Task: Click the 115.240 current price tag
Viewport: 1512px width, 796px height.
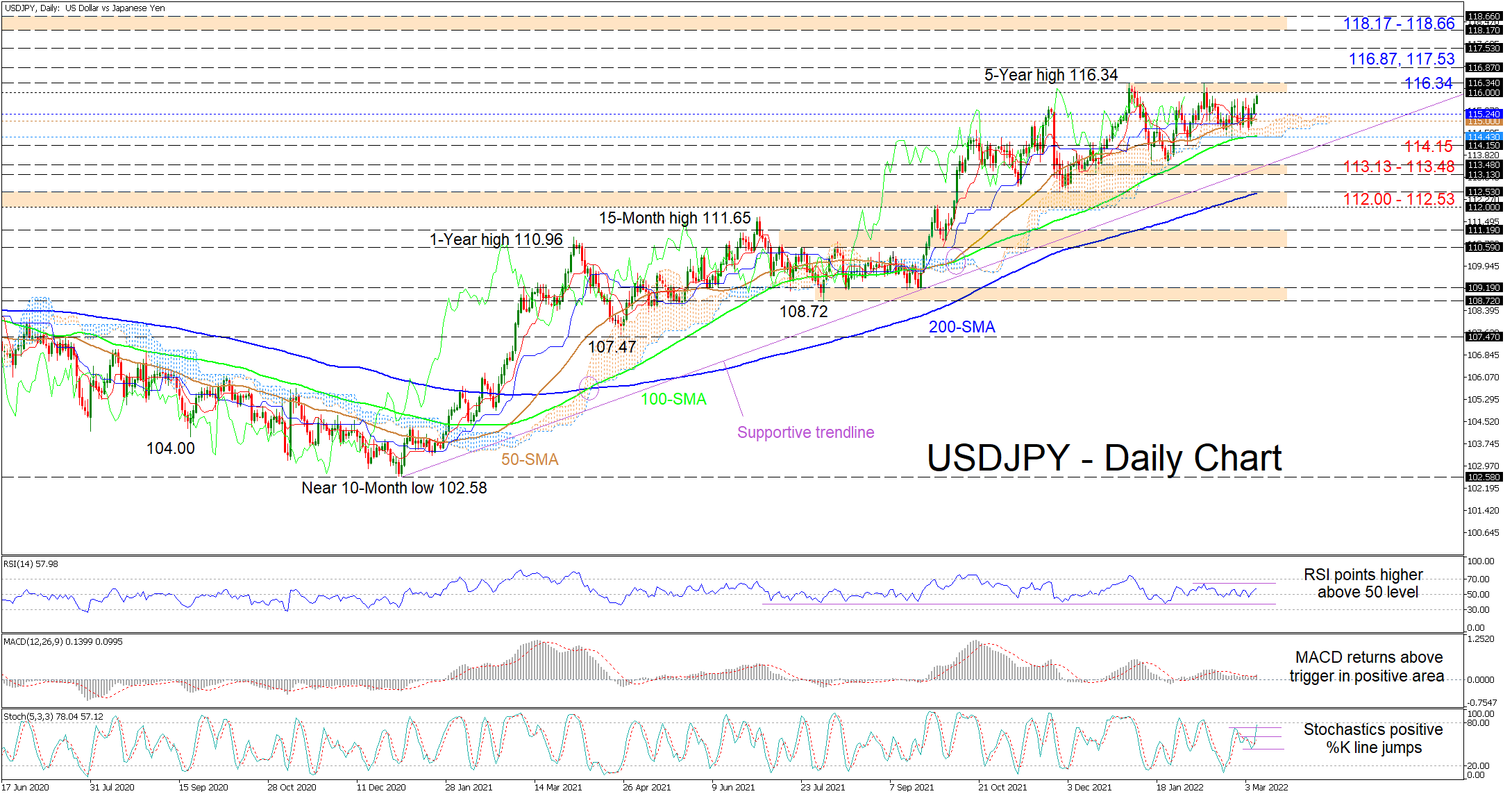Action: coord(1484,114)
